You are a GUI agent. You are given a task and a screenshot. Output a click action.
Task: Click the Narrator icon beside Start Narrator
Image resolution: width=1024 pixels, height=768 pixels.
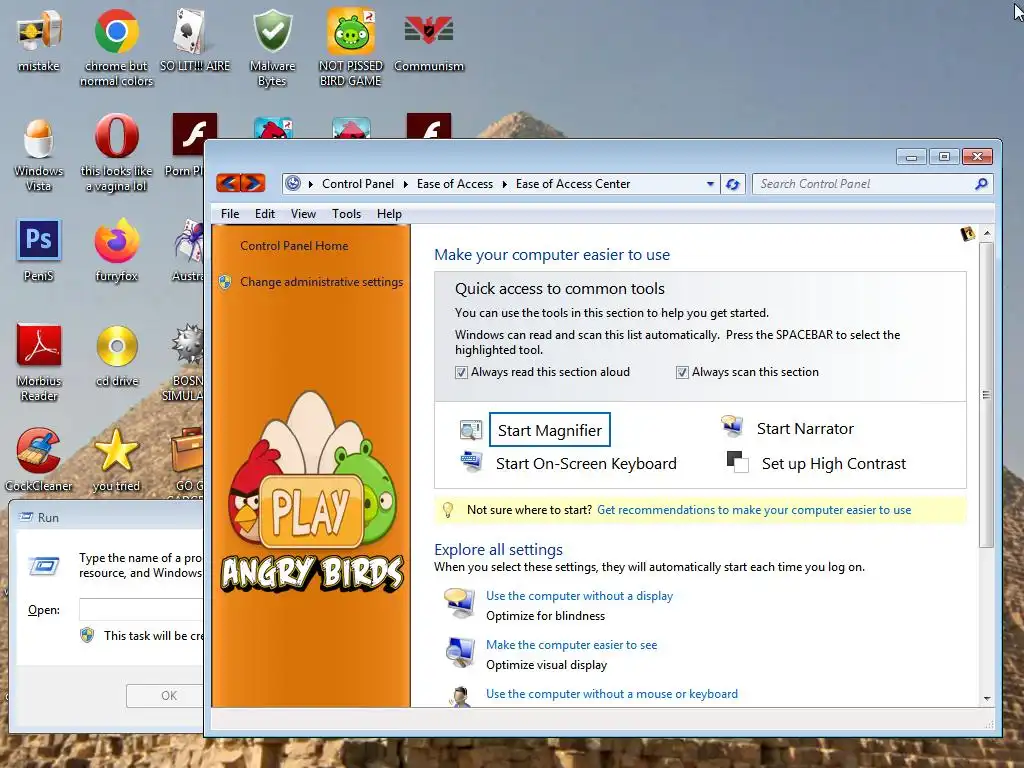click(x=732, y=426)
